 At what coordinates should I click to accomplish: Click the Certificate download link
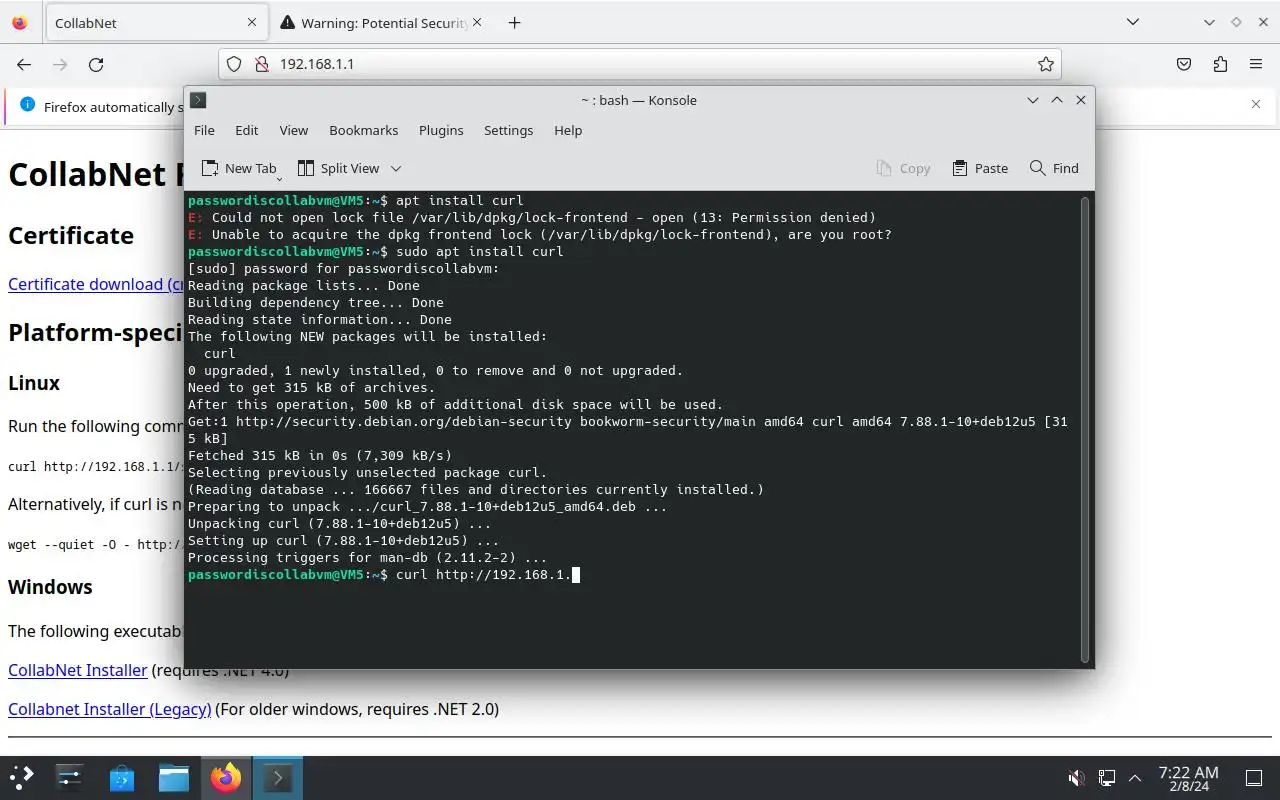coord(96,284)
